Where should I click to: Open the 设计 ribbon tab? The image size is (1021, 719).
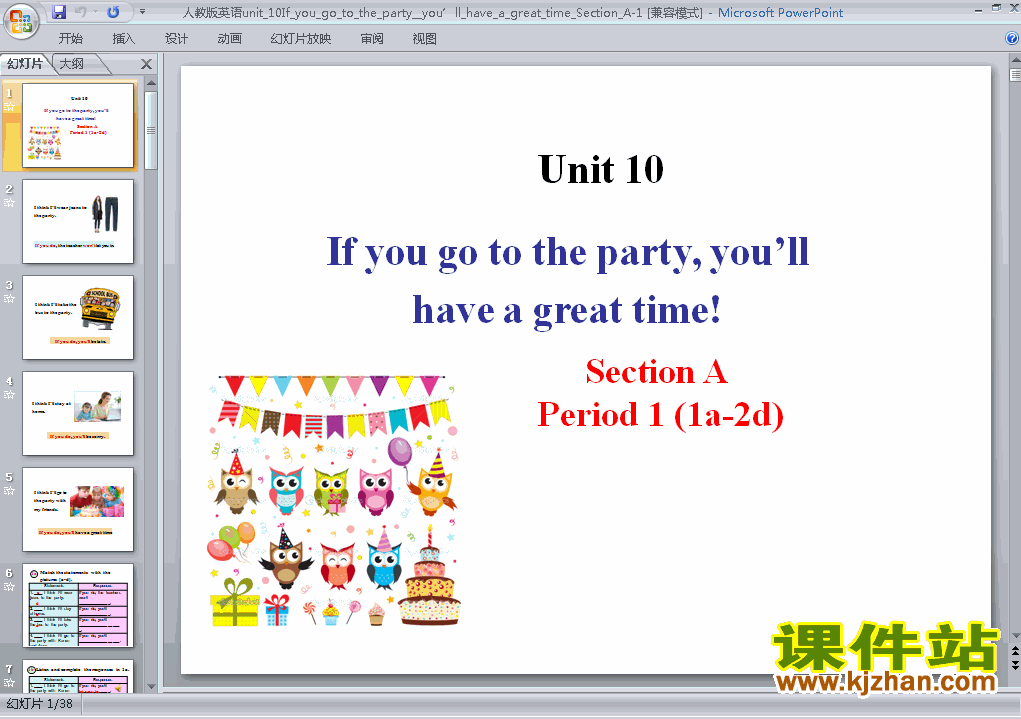(x=176, y=38)
